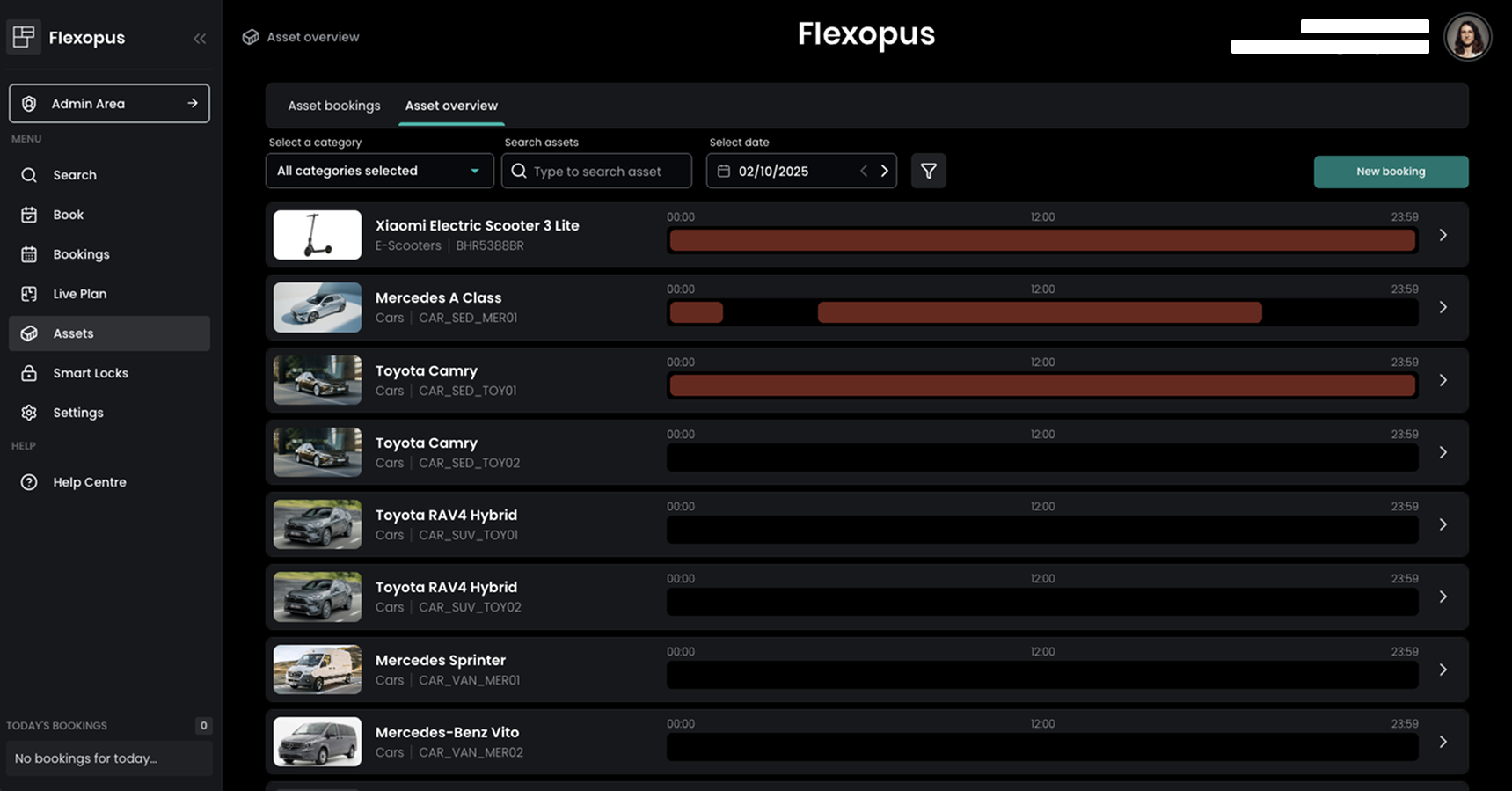Image resolution: width=1512 pixels, height=791 pixels.
Task: Open the Live Plan sidebar item
Action: pos(79,294)
